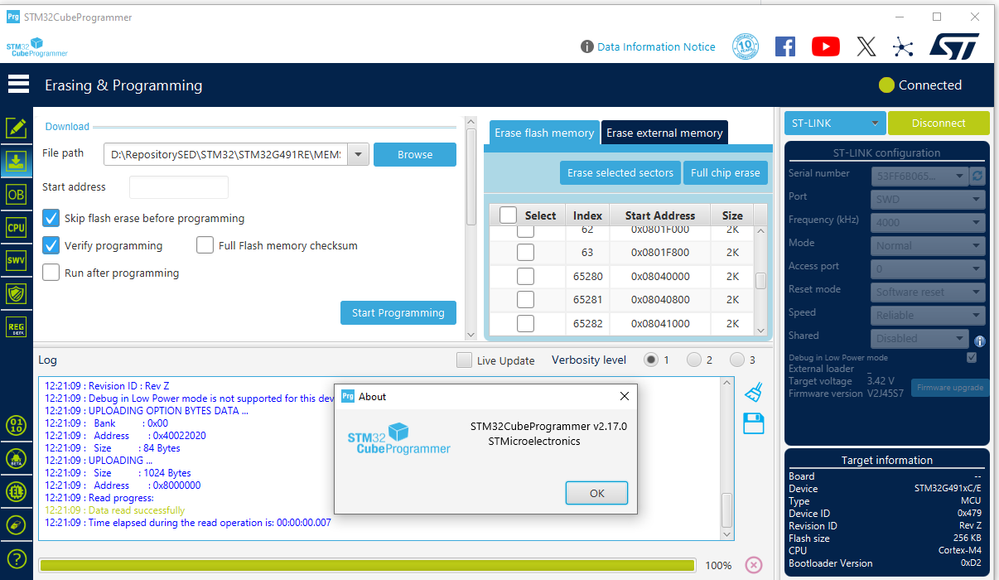Open the Facebook icon in header
Screen dimensions: 999x580
point(785,47)
